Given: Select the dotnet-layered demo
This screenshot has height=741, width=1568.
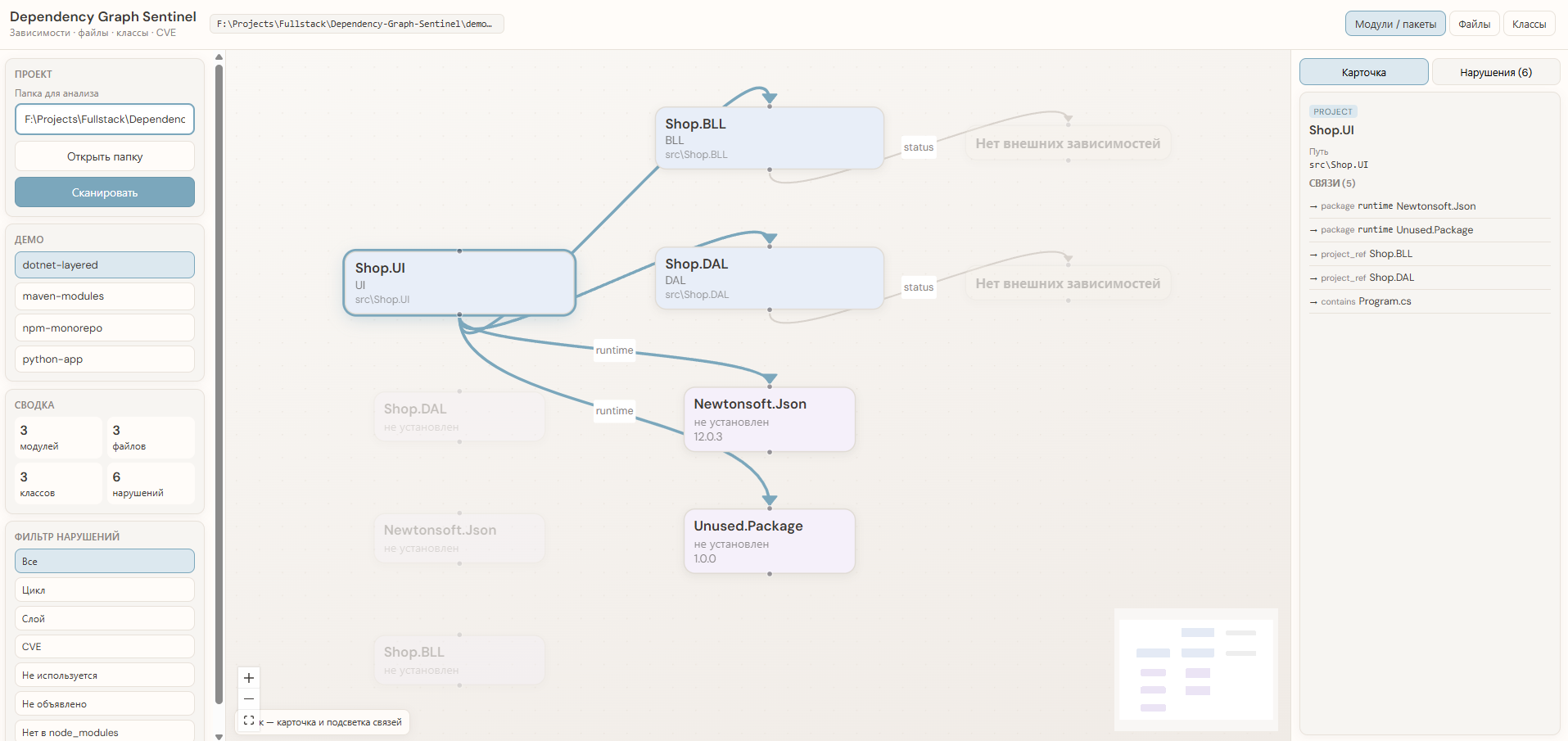Looking at the screenshot, I should click(105, 264).
